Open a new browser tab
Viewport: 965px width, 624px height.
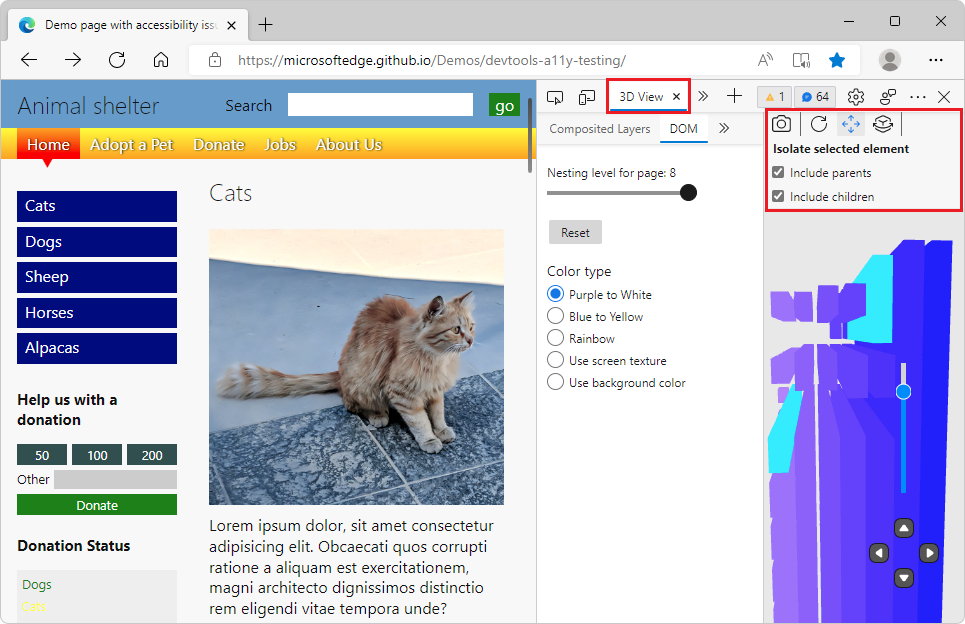tap(265, 25)
